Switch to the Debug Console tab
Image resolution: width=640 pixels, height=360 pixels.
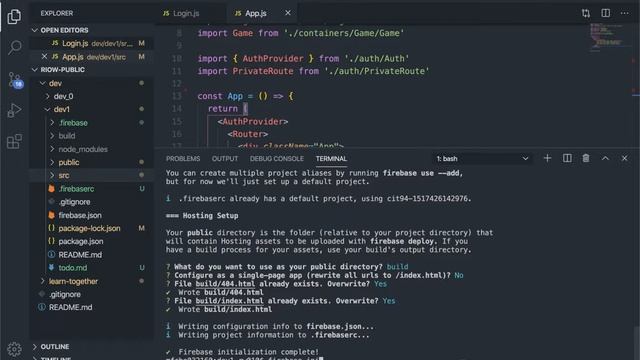[276, 158]
